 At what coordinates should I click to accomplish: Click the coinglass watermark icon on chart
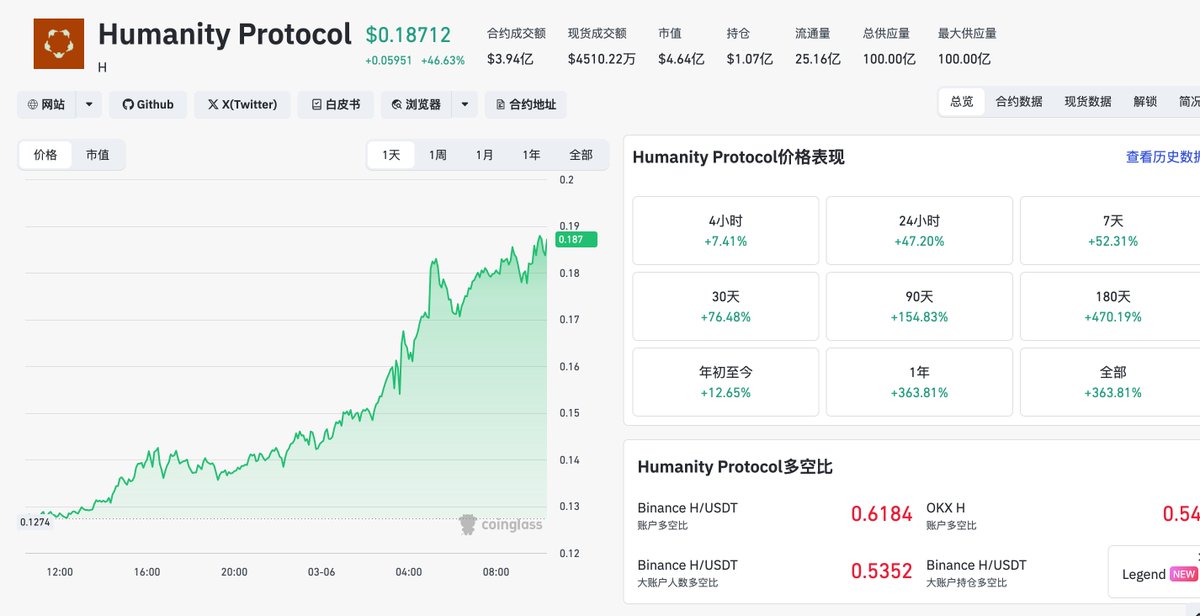point(468,524)
